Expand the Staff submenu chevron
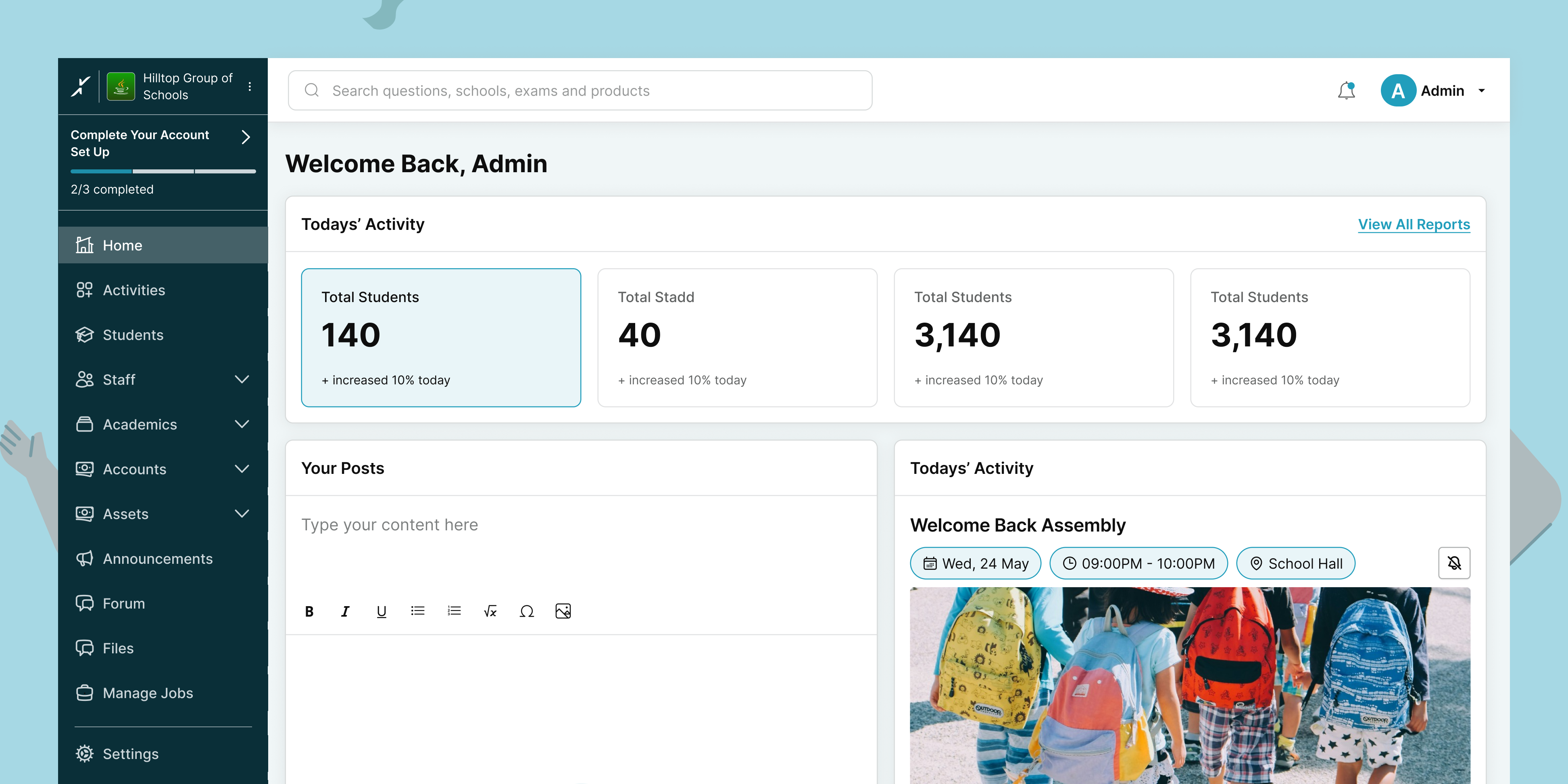 pyautogui.click(x=242, y=379)
